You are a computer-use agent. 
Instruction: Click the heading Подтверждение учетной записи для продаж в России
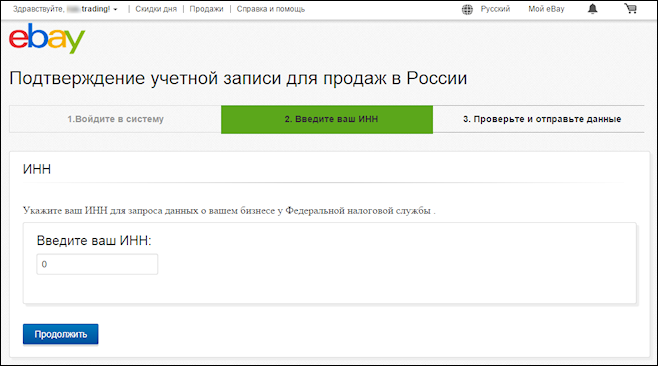point(238,78)
